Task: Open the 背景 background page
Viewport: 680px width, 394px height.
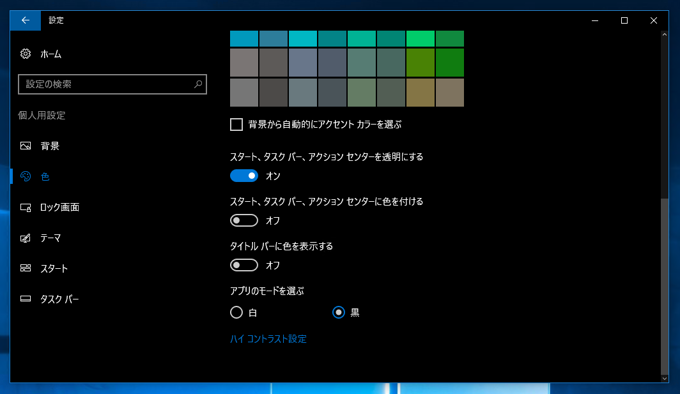Action: click(x=39, y=146)
